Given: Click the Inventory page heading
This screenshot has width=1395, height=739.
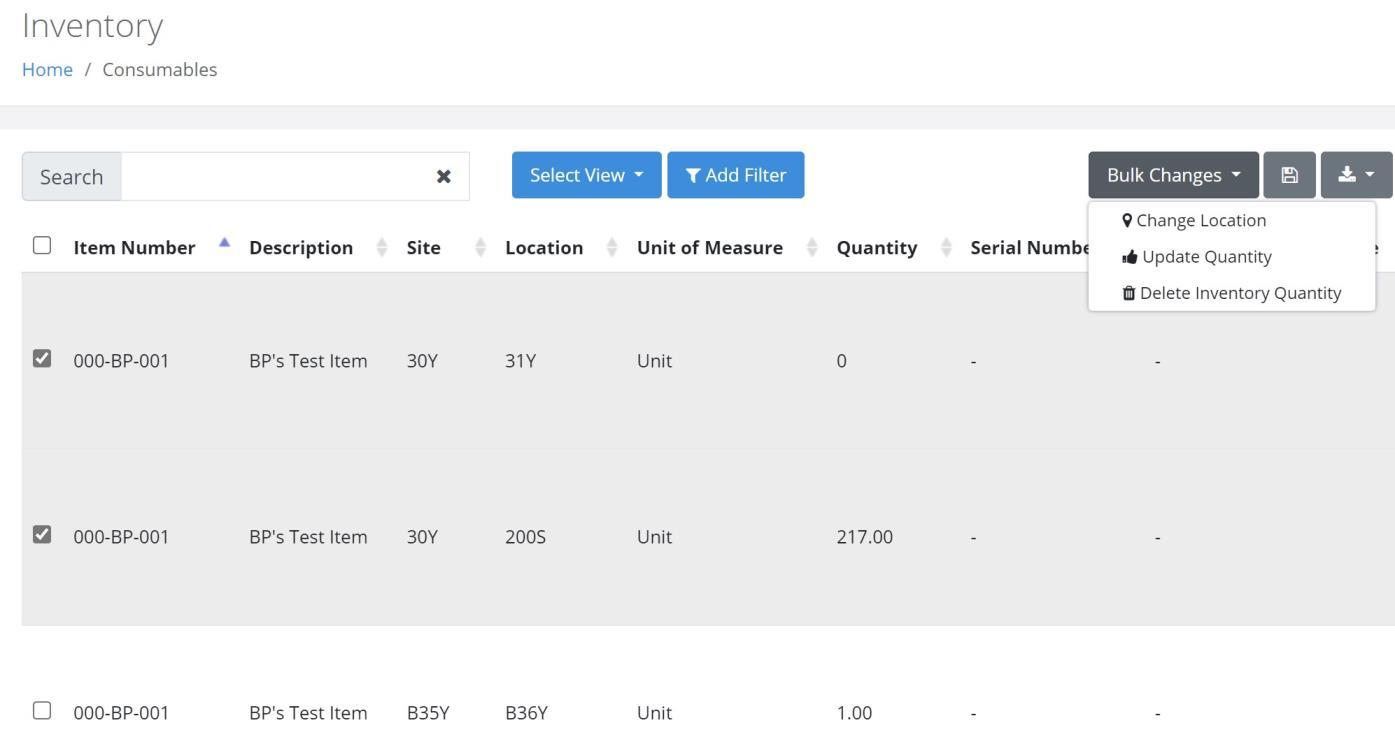Looking at the screenshot, I should tap(92, 25).
